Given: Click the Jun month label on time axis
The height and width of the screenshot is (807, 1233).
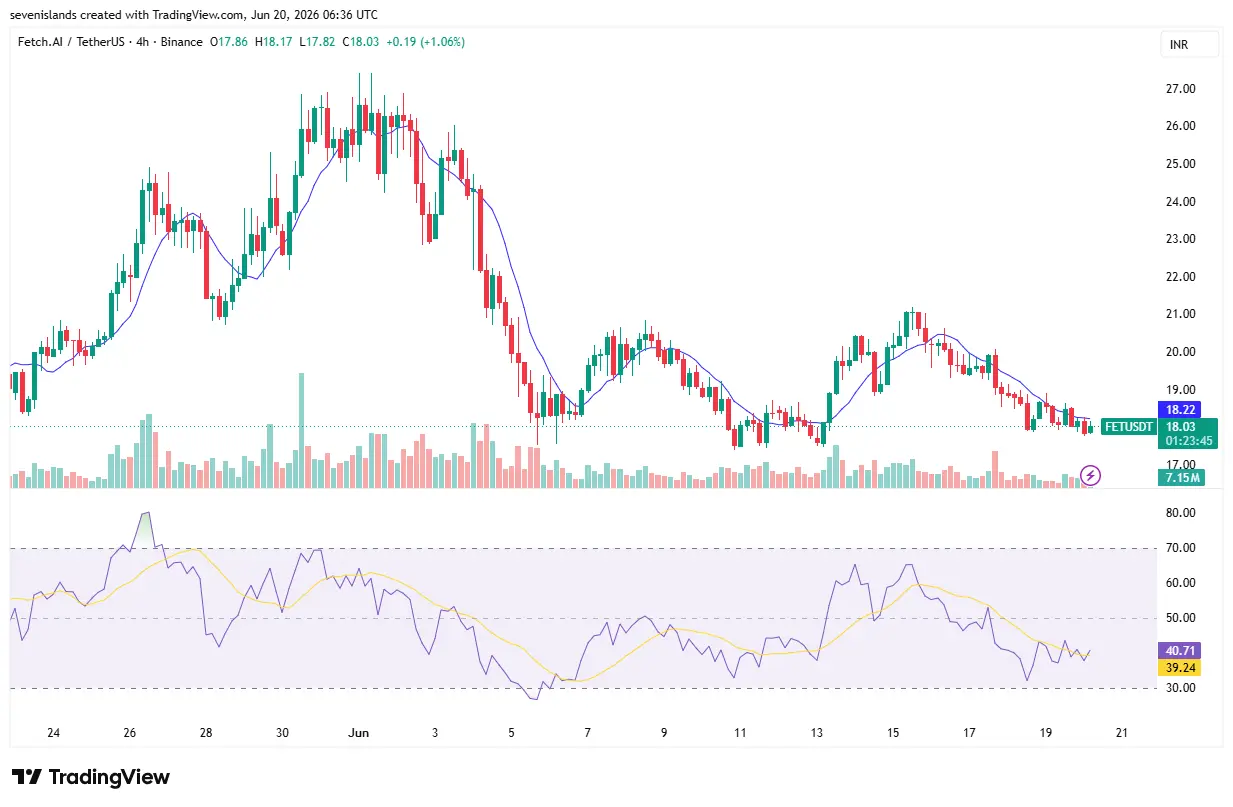Looking at the screenshot, I should pyautogui.click(x=358, y=733).
